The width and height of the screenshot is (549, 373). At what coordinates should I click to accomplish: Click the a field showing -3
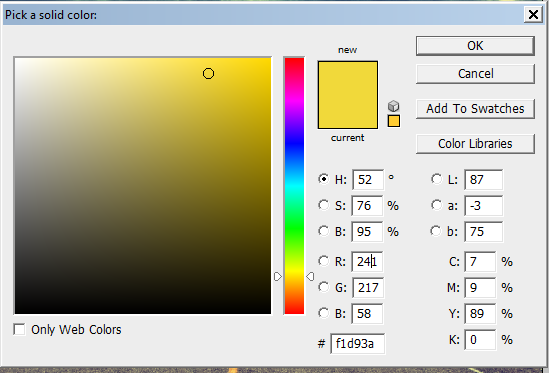(484, 206)
